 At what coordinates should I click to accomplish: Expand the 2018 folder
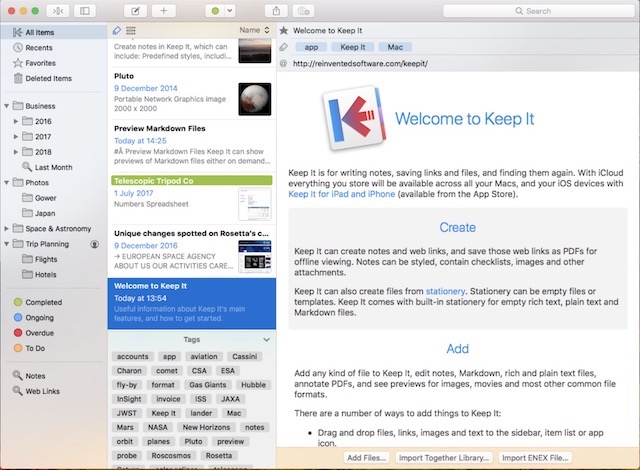(x=16, y=152)
